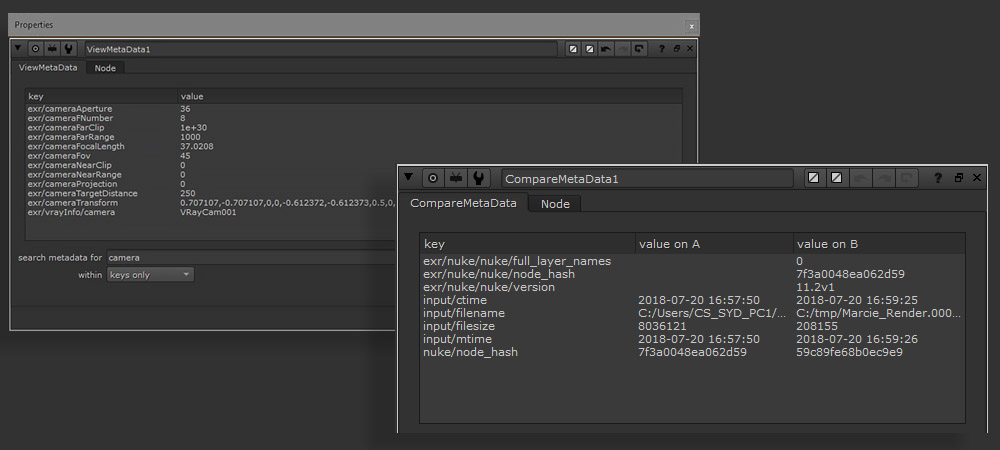Image resolution: width=1000 pixels, height=450 pixels.
Task: Center CompareMetaData1 node using target icon
Action: tap(433, 178)
